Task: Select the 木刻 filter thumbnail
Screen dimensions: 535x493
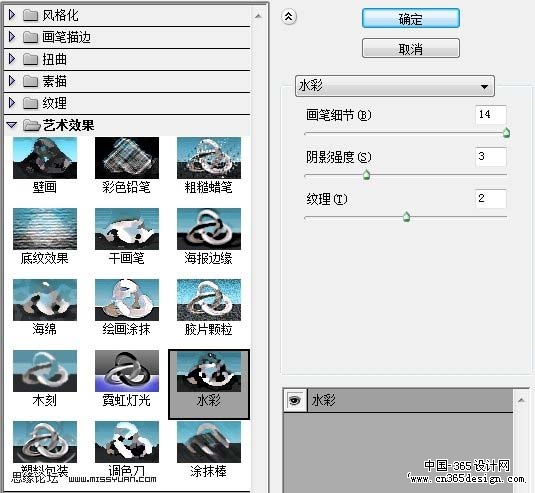Action: click(45, 371)
